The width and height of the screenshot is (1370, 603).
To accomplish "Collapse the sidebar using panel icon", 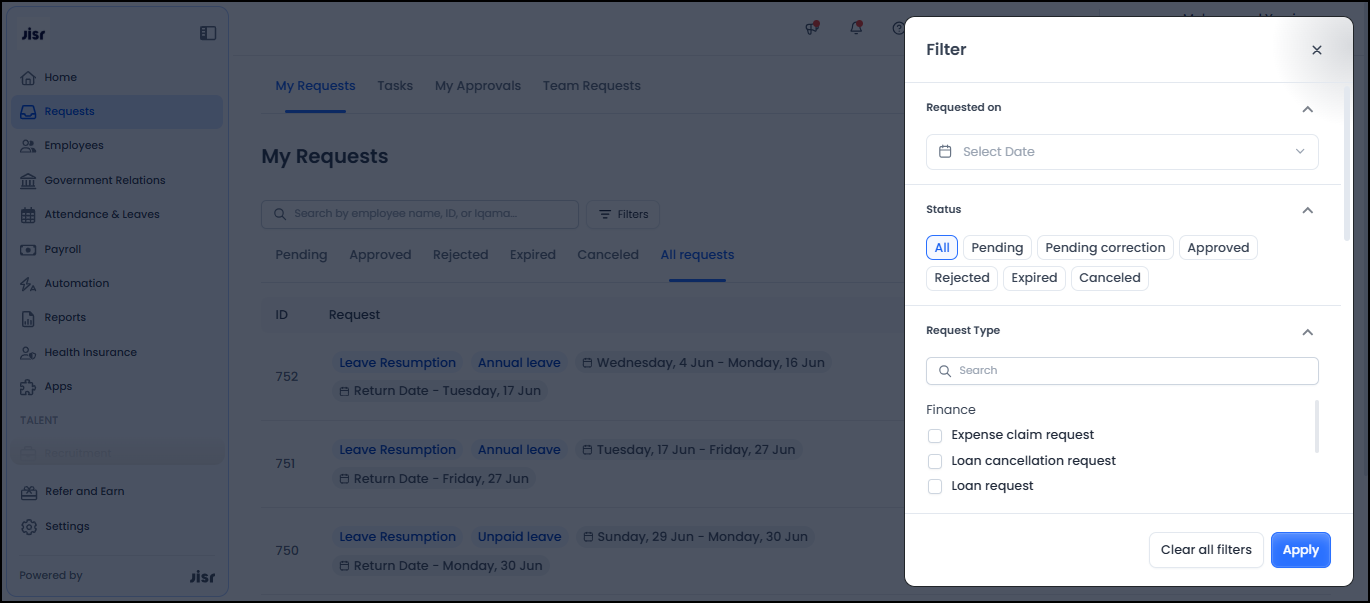I will (208, 33).
